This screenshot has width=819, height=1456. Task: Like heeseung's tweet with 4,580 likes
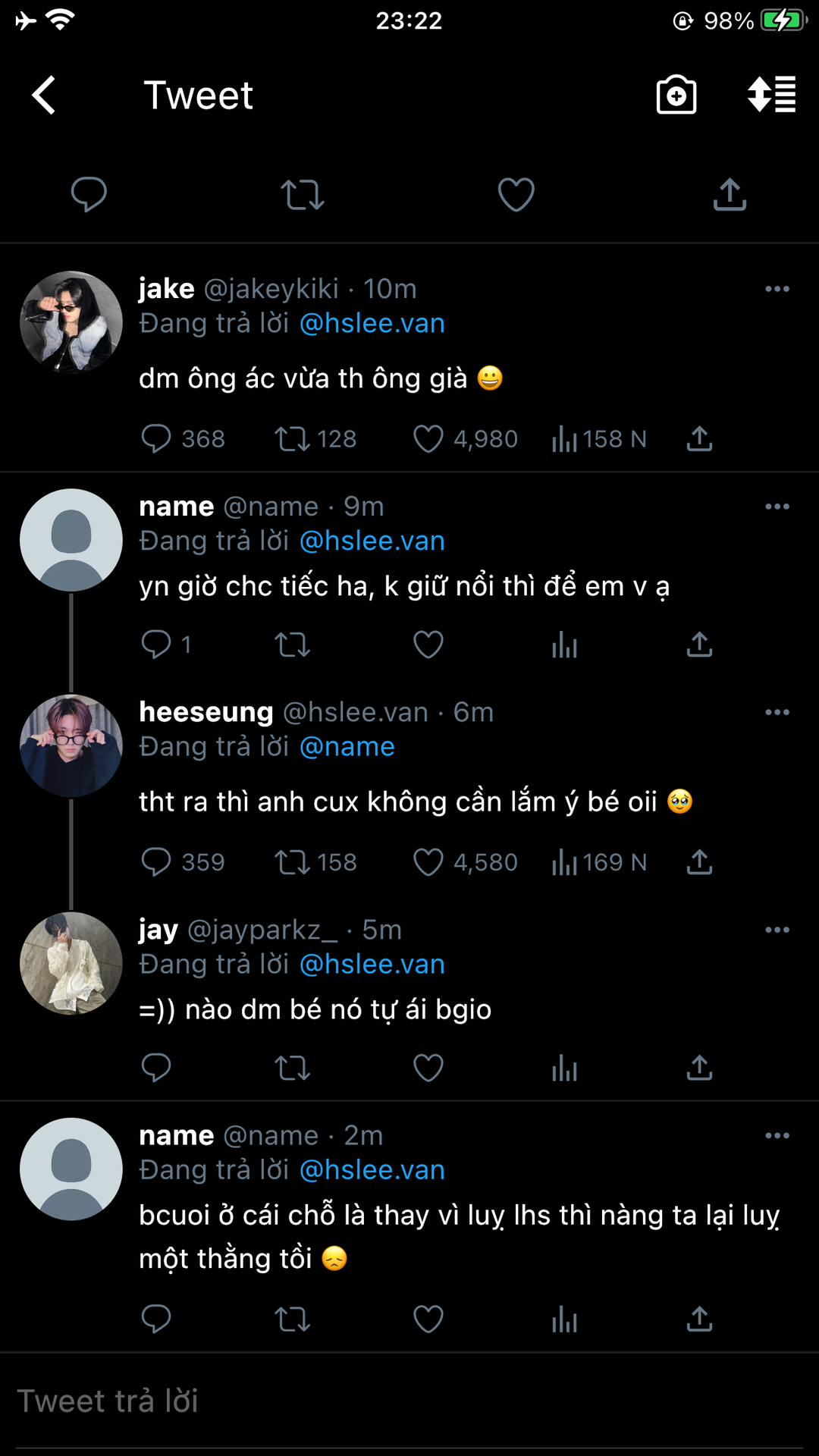[x=428, y=862]
